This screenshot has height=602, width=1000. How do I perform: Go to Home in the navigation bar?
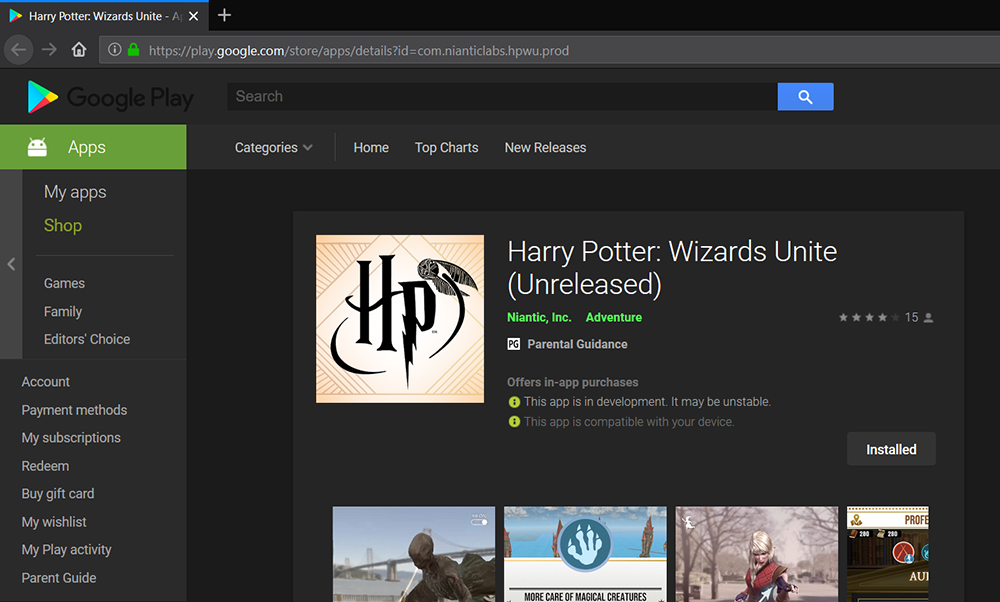(371, 147)
